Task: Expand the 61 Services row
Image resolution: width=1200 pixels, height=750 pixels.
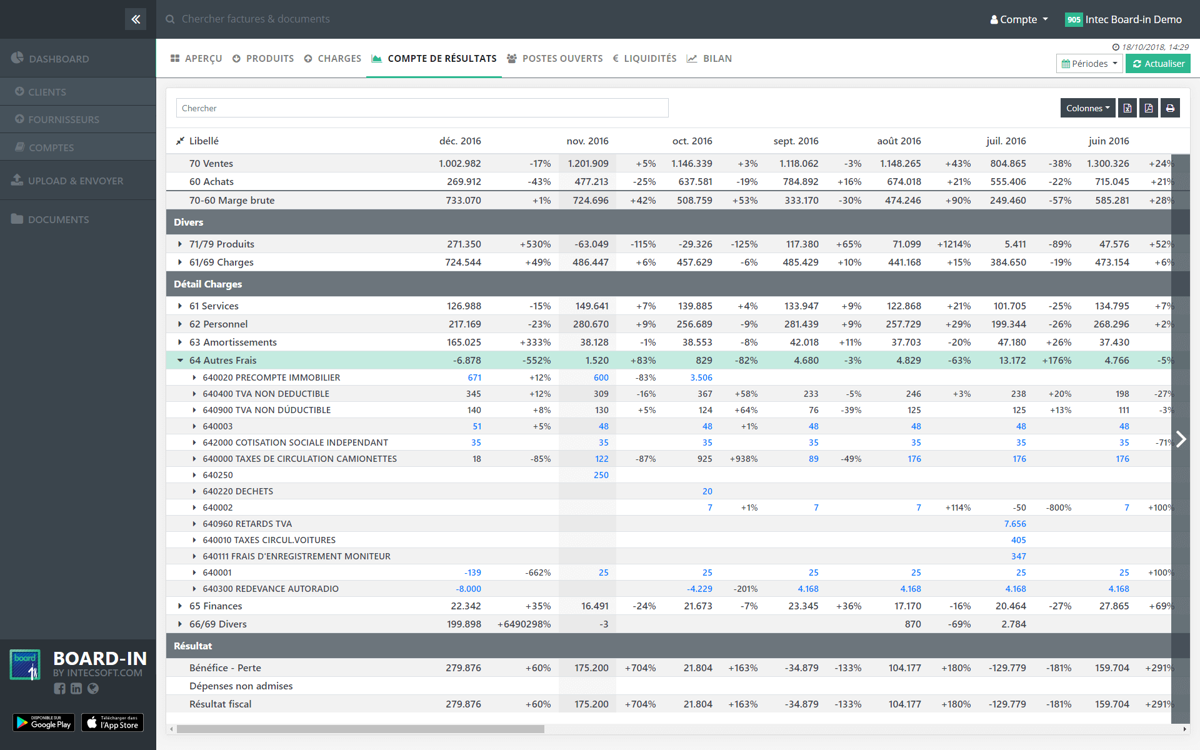Action: click(x=180, y=306)
